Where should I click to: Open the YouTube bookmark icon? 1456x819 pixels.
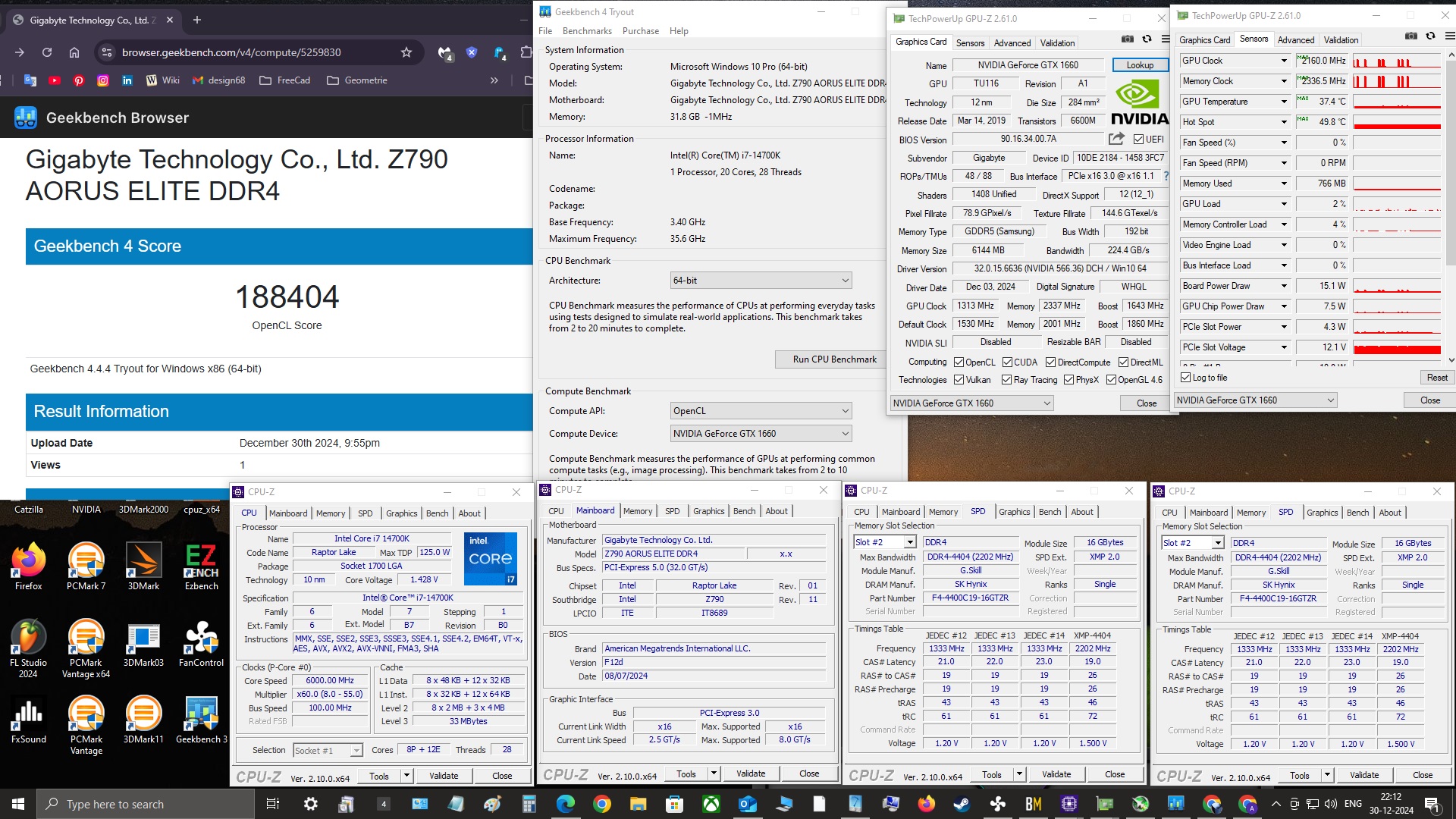tap(55, 80)
